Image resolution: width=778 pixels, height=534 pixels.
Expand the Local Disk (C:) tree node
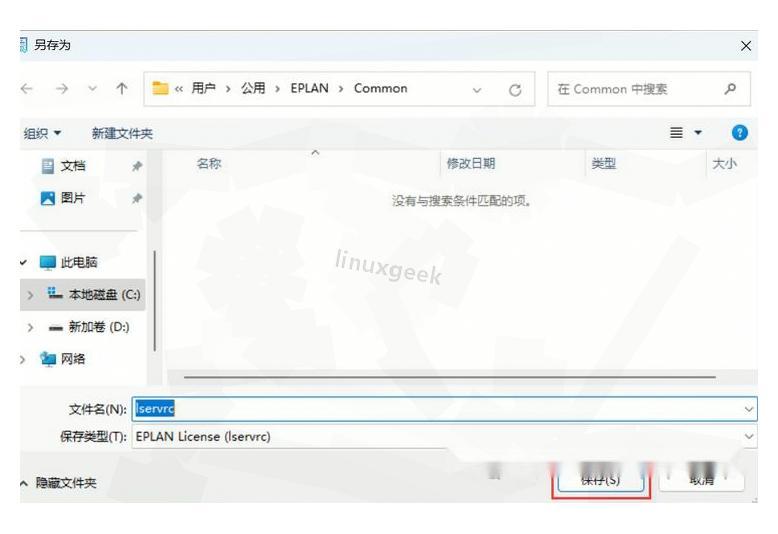click(30, 295)
